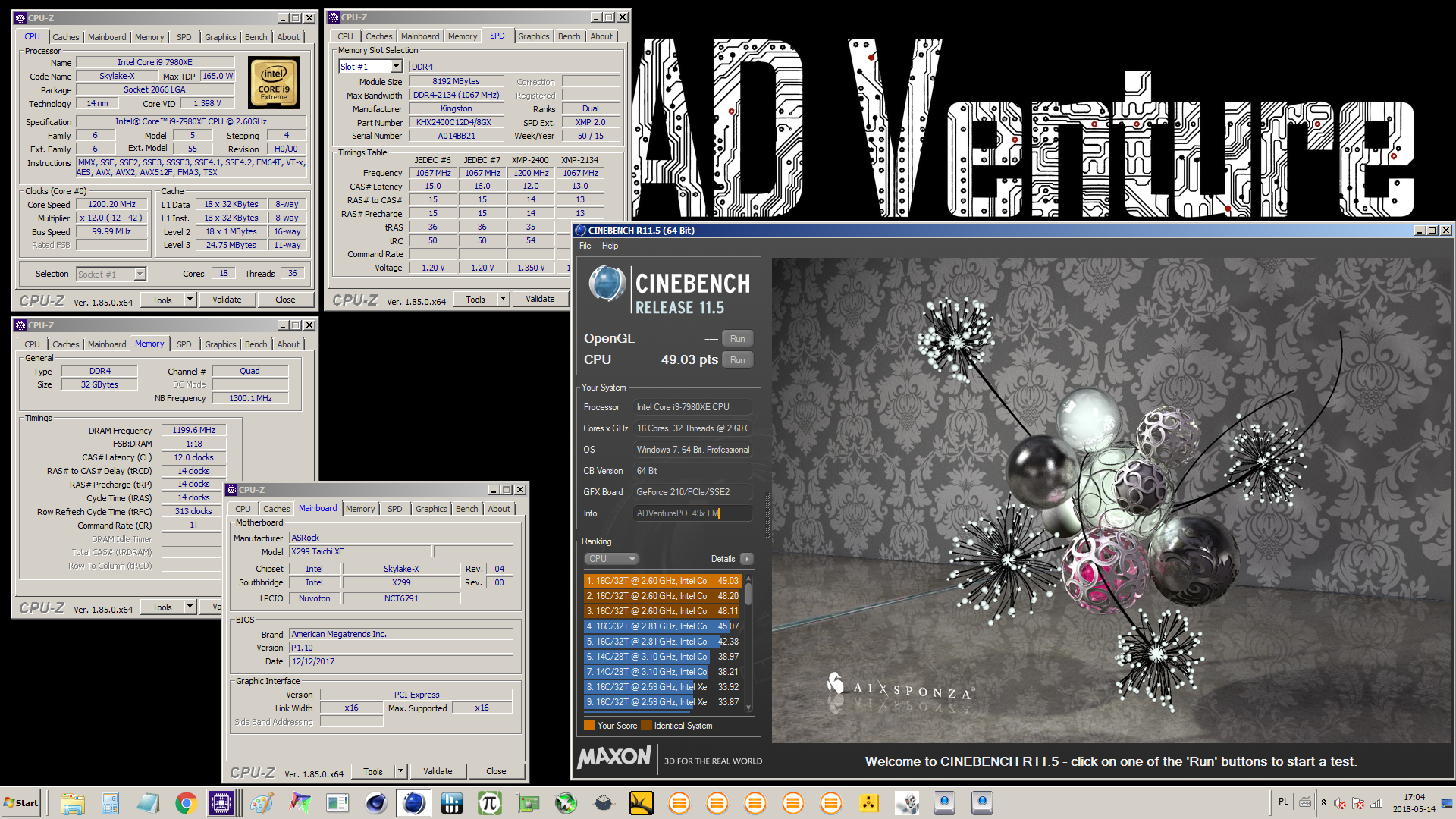Viewport: 1456px width, 819px height.
Task: Select ranking entry 6 scoring 38.97
Action: click(662, 657)
